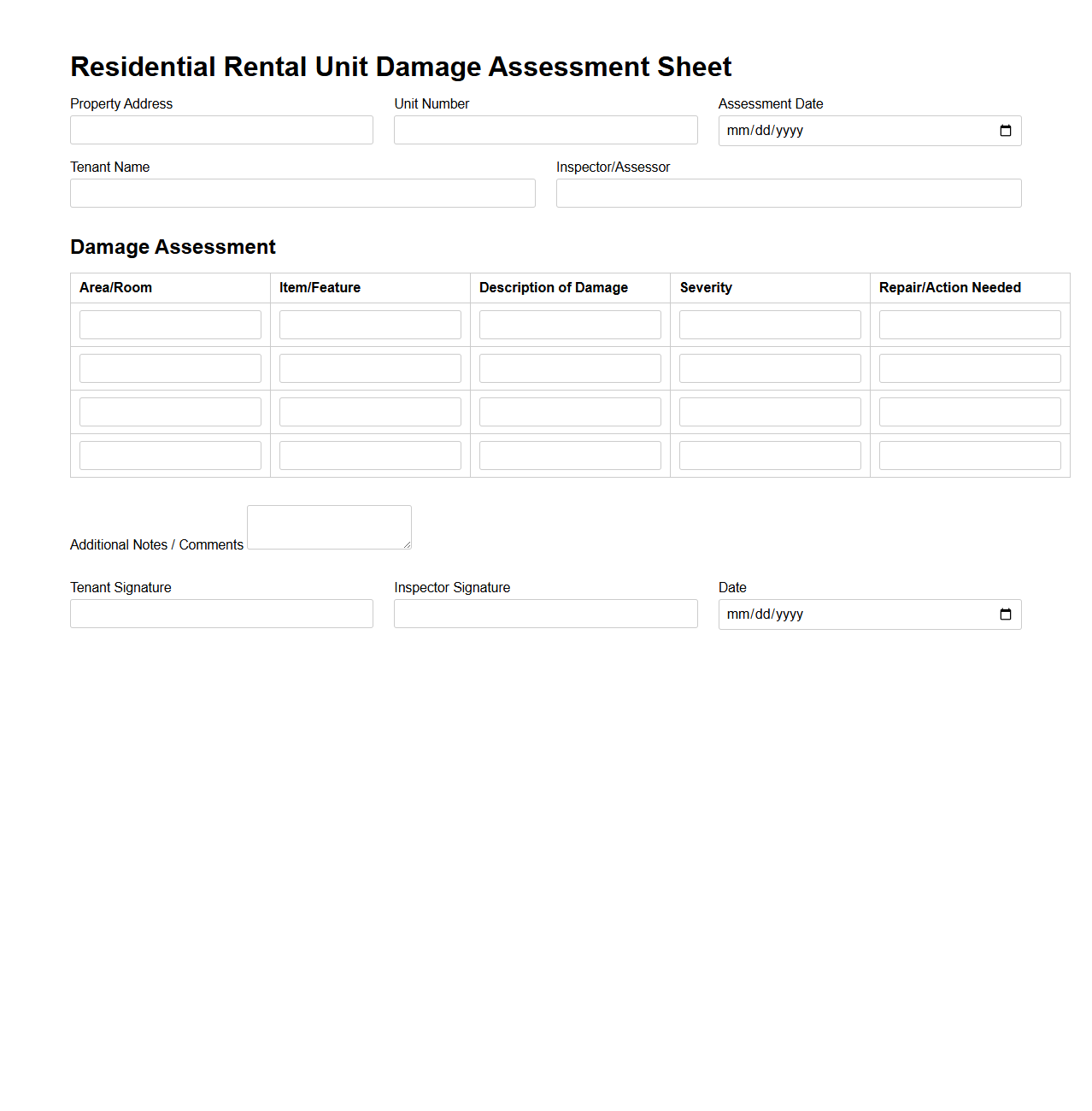Click the Inspector Signature input field

[x=545, y=614]
